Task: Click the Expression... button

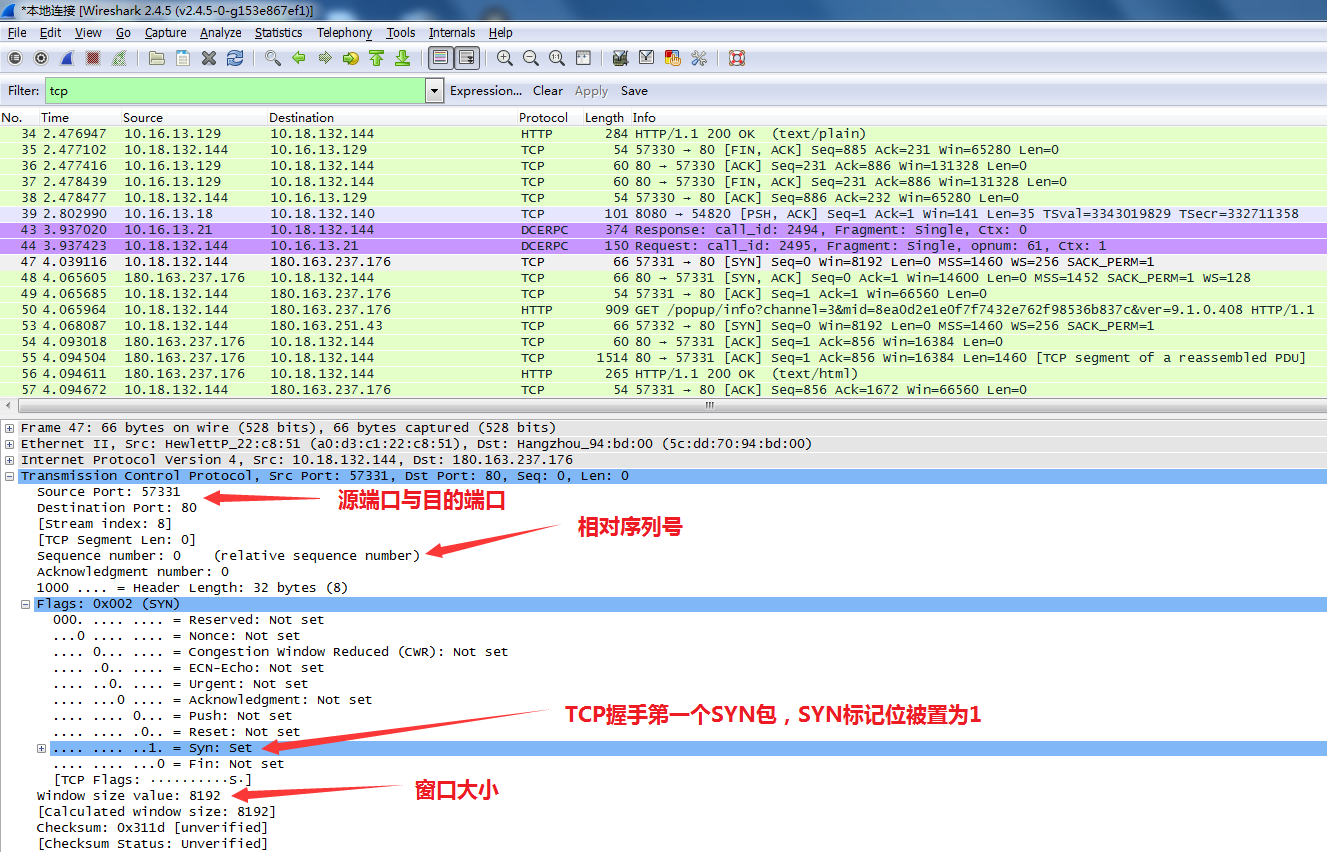Action: (x=486, y=91)
